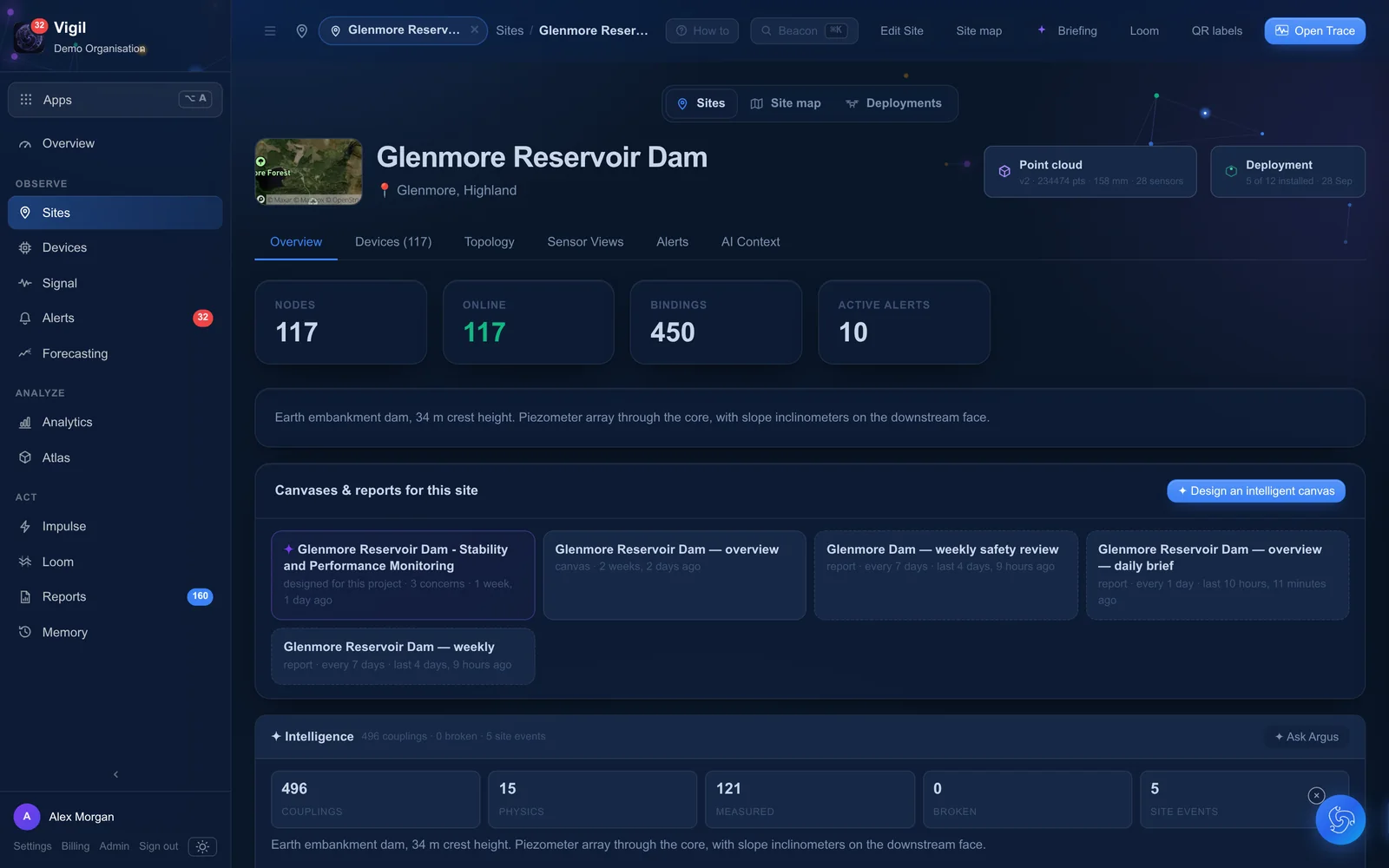Open the Argus assistant floating button

pos(1340,819)
